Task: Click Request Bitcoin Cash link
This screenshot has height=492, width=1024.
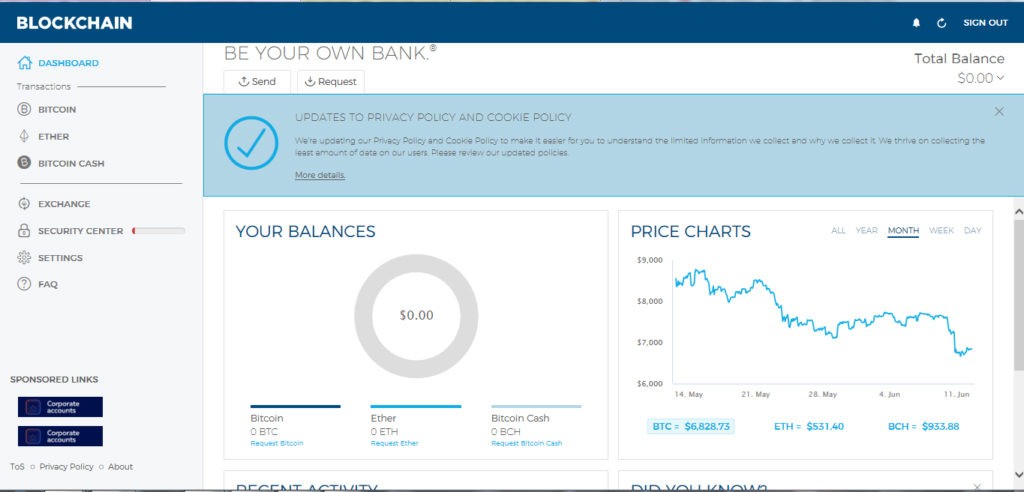Action: point(526,444)
